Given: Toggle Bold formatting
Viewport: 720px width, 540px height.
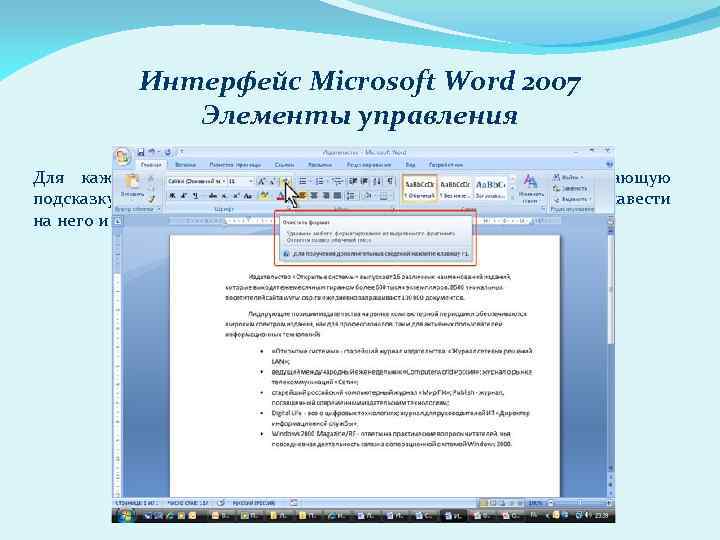Looking at the screenshot, I should [173, 196].
